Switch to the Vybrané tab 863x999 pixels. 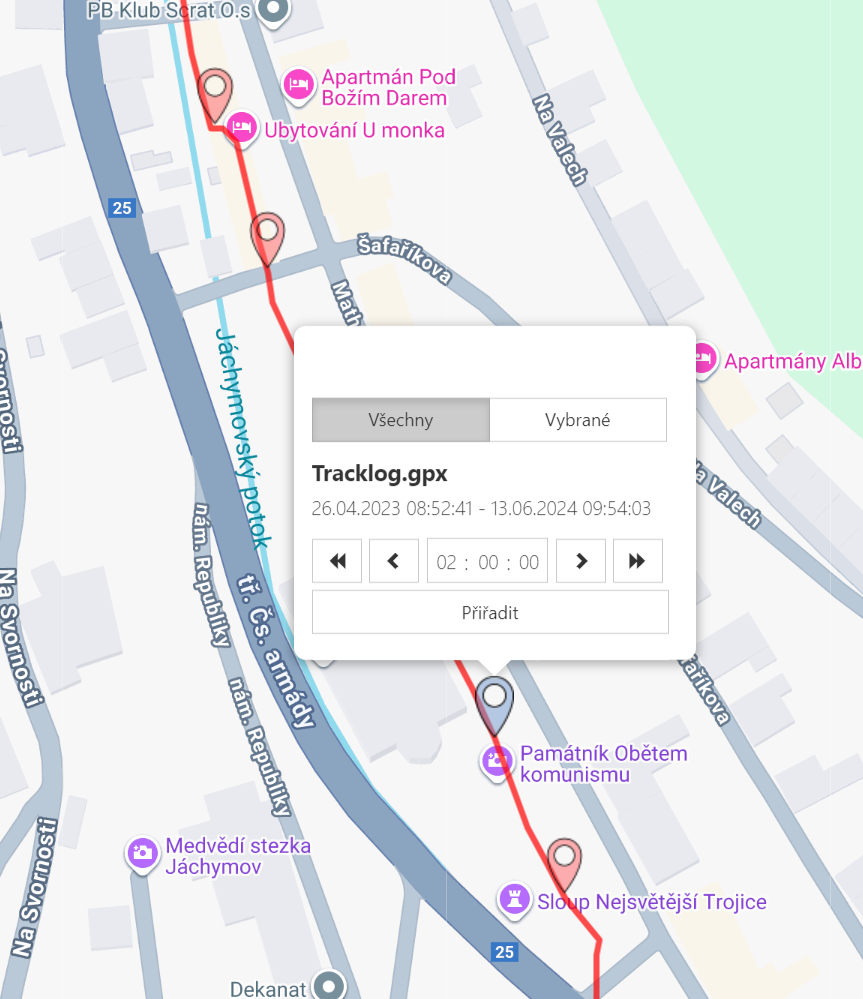578,420
